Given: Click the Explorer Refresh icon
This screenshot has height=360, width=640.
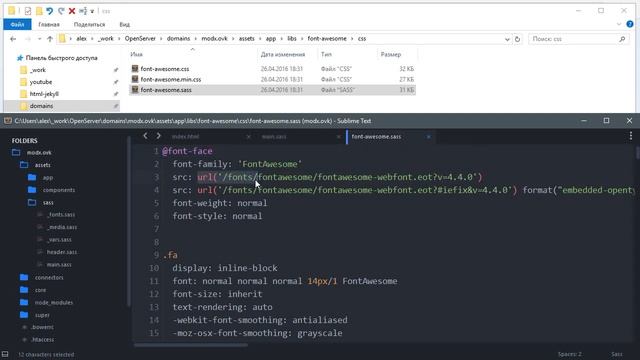Looking at the screenshot, I should 517,39.
